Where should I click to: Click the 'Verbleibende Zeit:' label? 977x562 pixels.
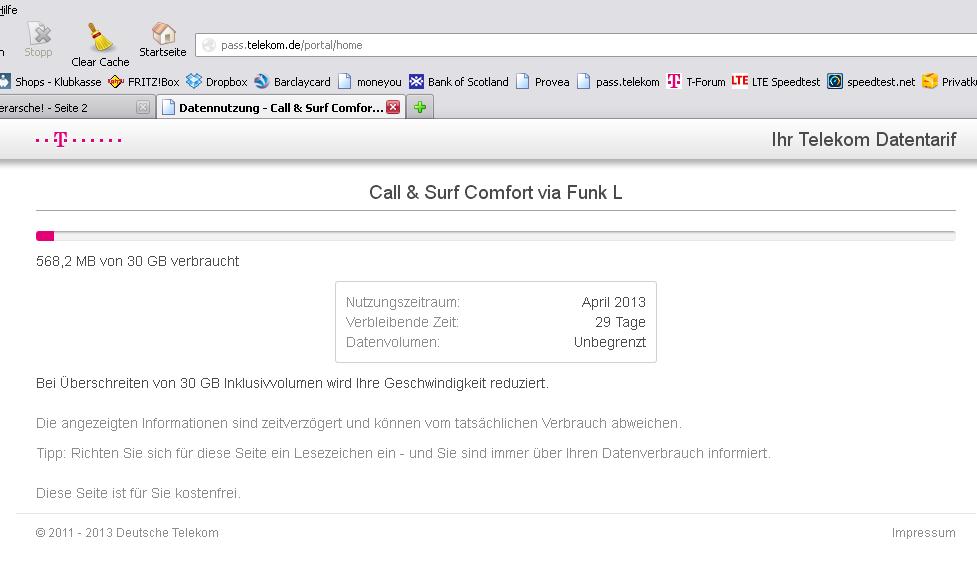pyautogui.click(x=402, y=322)
